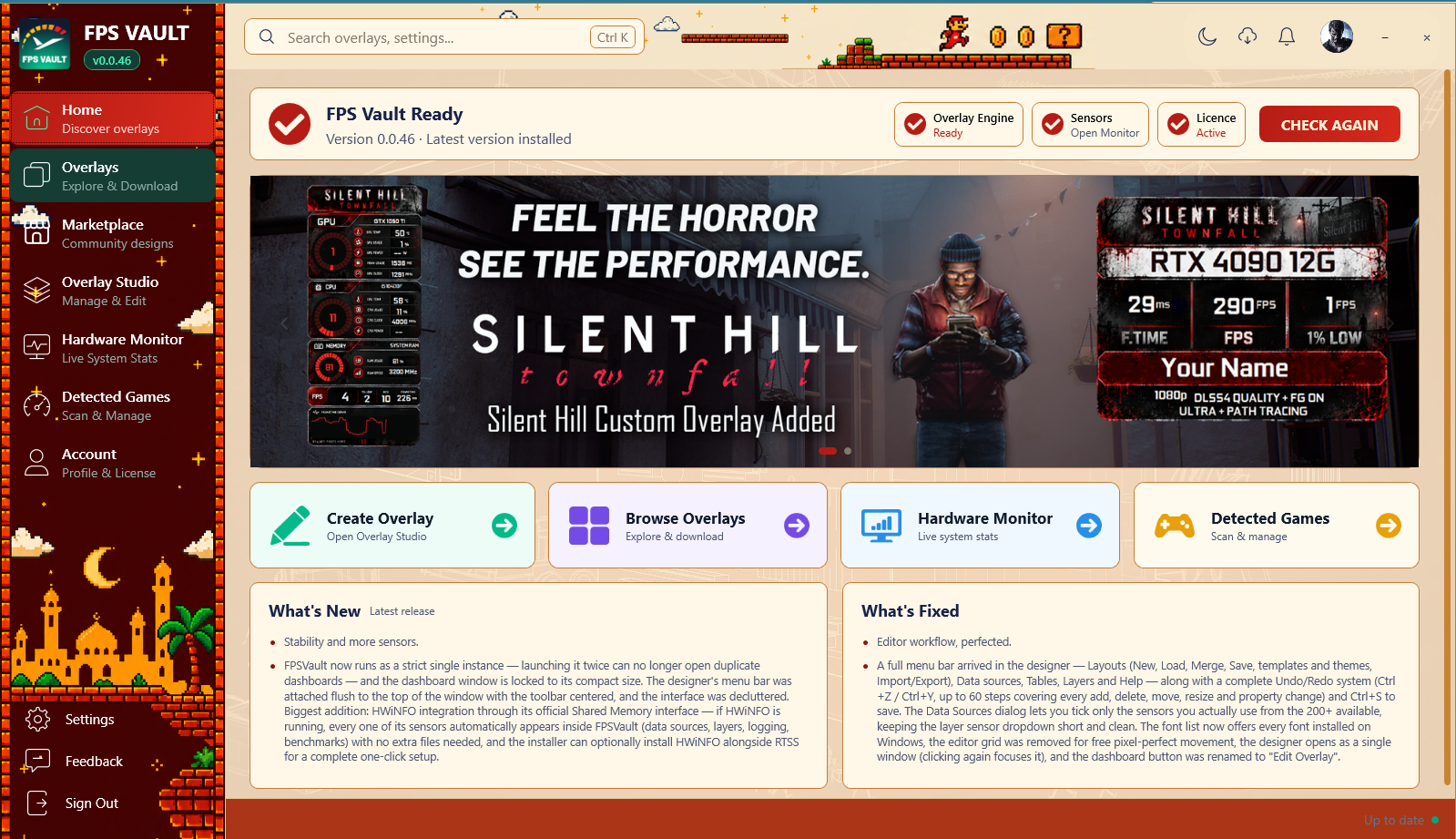Click the game controller icon

pyautogui.click(x=1175, y=526)
